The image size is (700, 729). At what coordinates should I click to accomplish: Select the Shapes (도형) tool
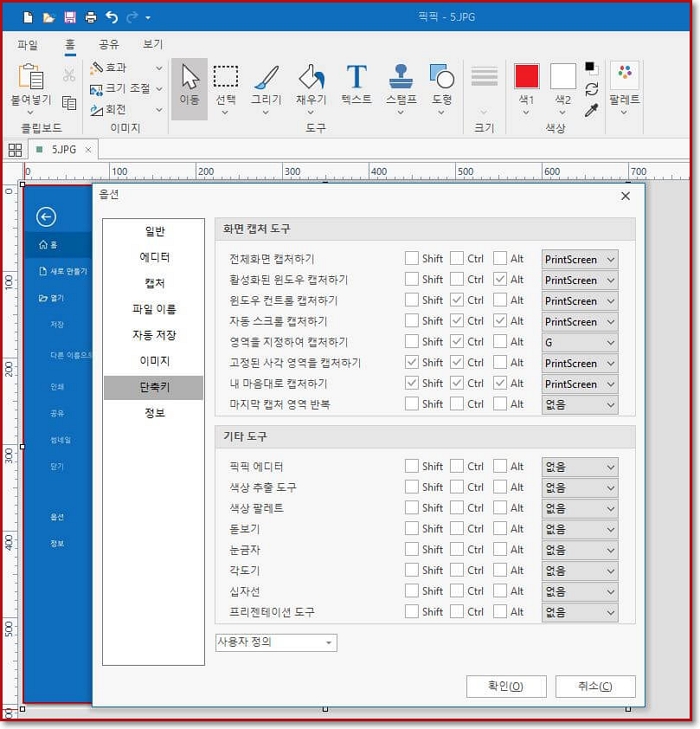tap(442, 88)
